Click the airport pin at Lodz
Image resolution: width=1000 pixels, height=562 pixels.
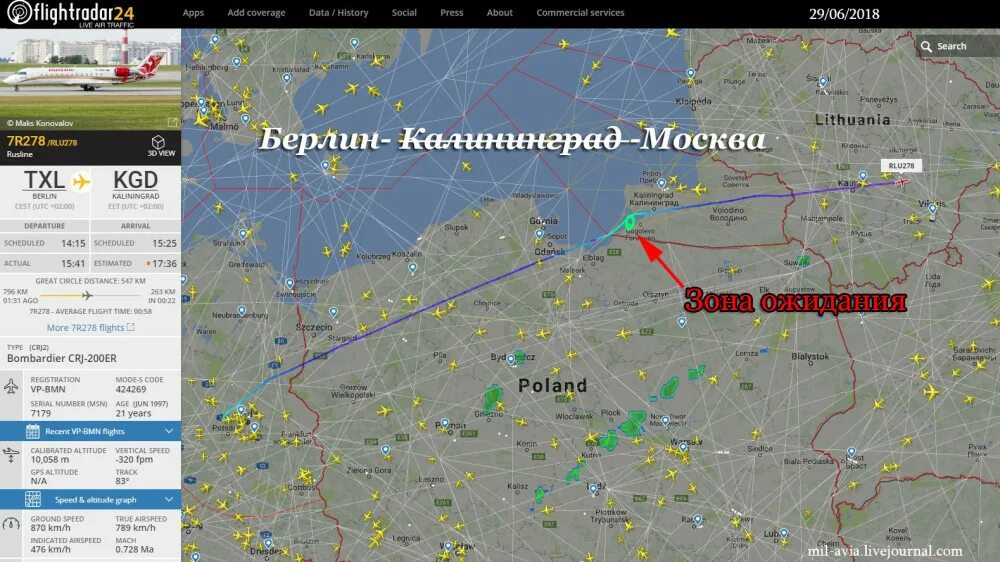(x=593, y=490)
